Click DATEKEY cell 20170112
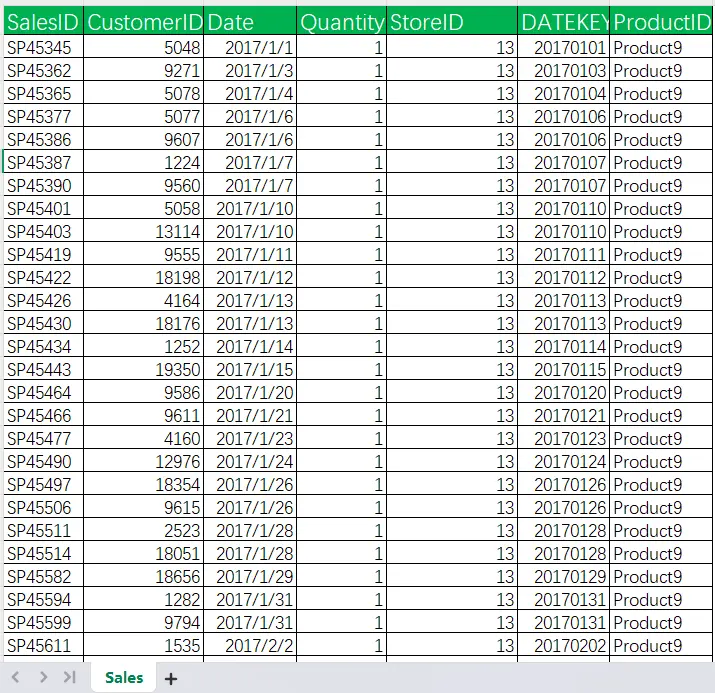Image resolution: width=715 pixels, height=693 pixels. tap(564, 276)
